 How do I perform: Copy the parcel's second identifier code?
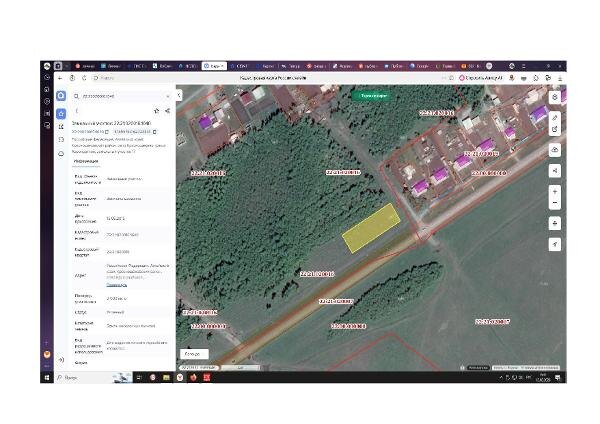[x=155, y=132]
